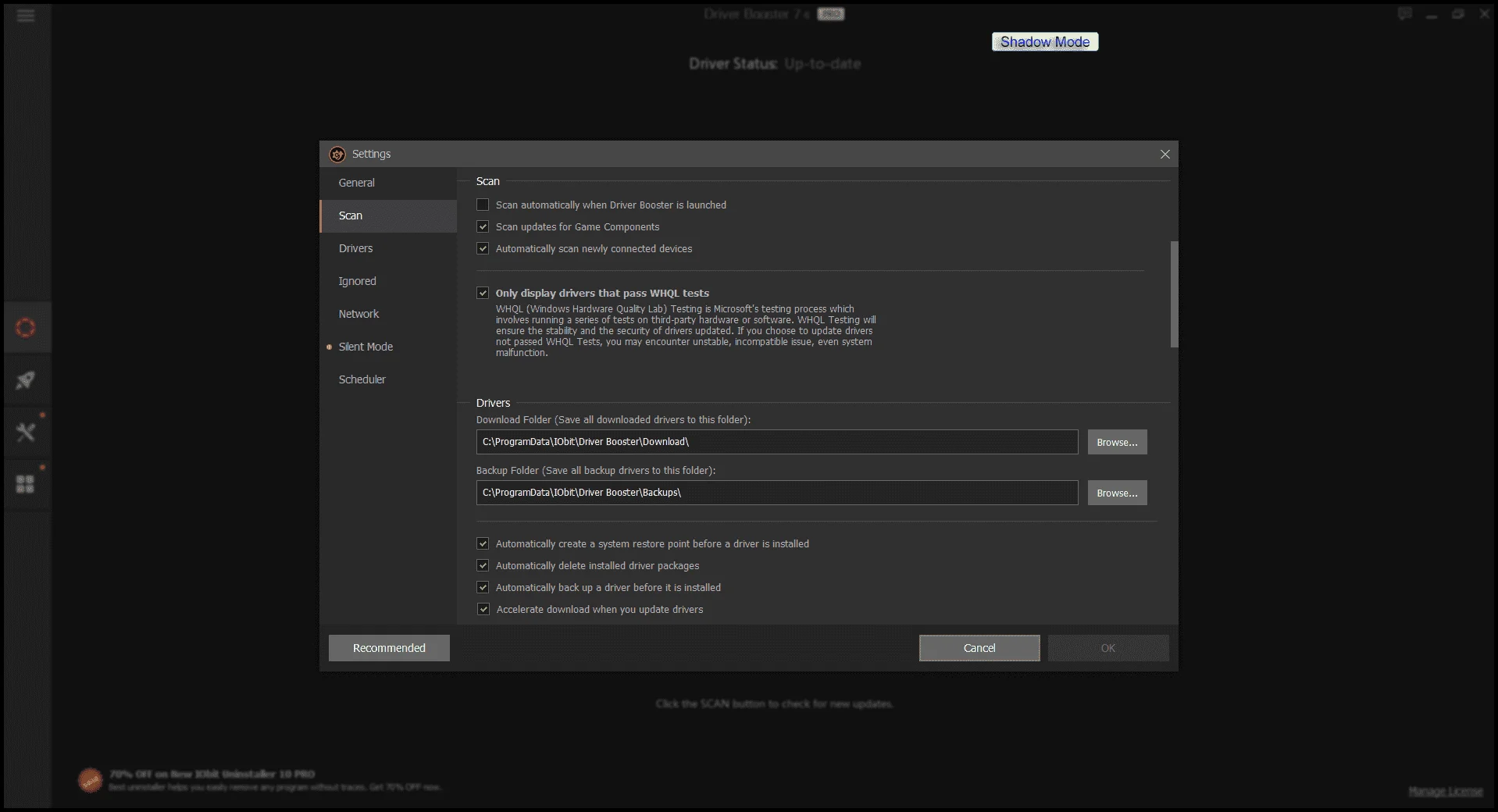Screen dimensions: 1498x812
Task: Switch to the General settings tab
Action: click(x=388, y=183)
